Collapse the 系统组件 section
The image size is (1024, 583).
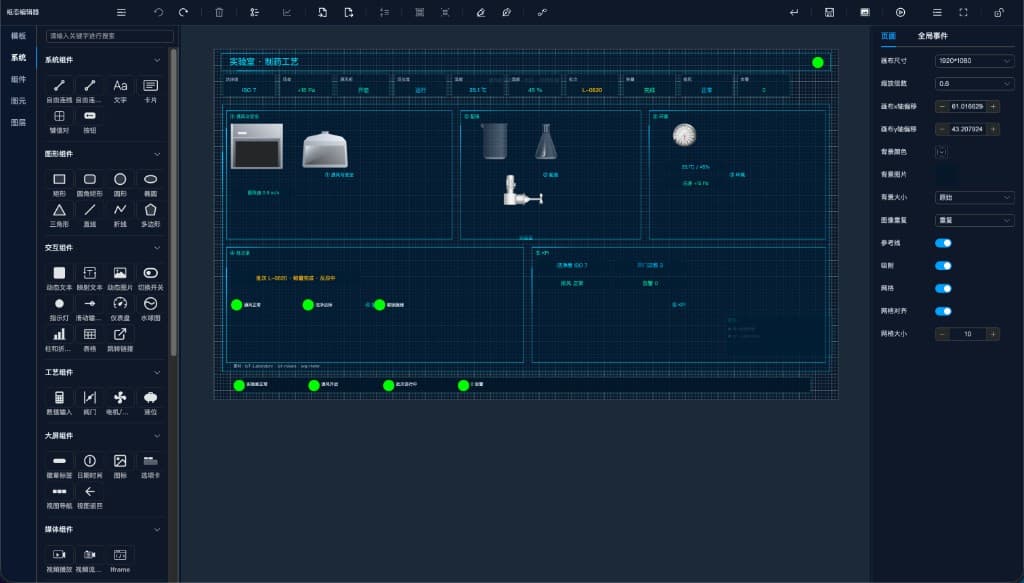[x=157, y=60]
